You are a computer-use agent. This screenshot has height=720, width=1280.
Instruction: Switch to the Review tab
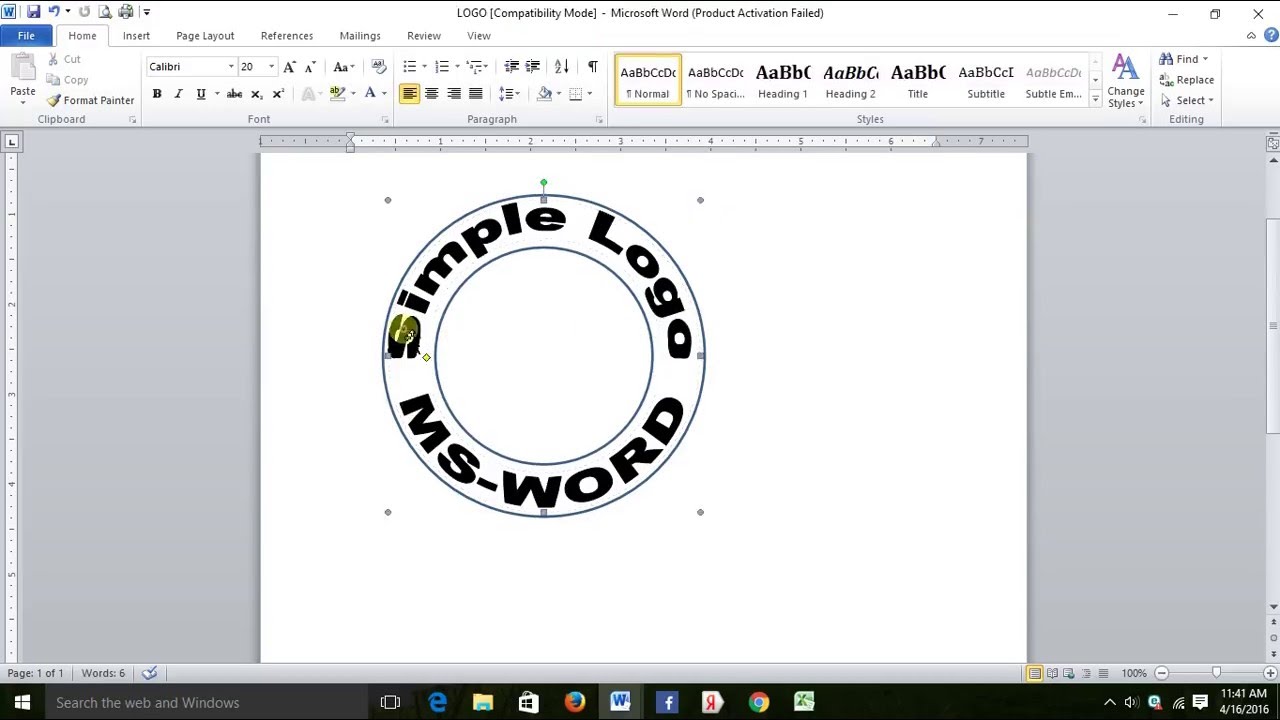point(424,36)
